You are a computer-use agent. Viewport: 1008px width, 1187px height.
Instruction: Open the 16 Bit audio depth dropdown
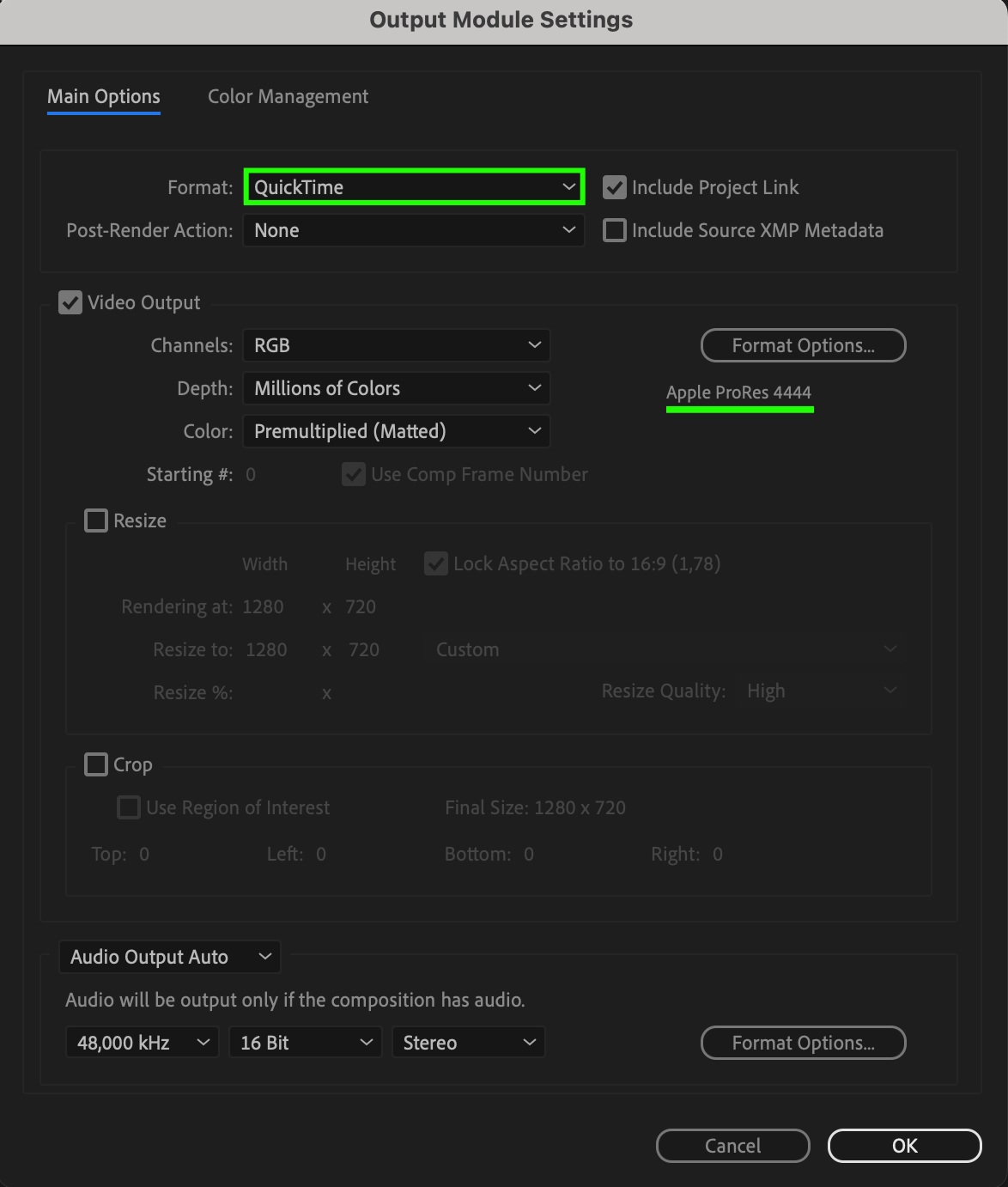click(x=306, y=1043)
